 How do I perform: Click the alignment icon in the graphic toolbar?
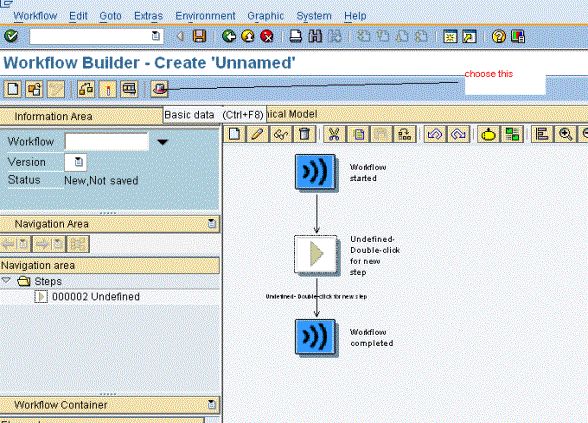point(542,134)
